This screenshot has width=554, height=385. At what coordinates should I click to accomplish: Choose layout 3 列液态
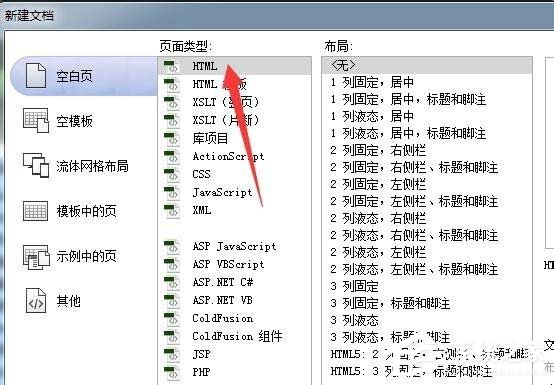tap(354, 320)
